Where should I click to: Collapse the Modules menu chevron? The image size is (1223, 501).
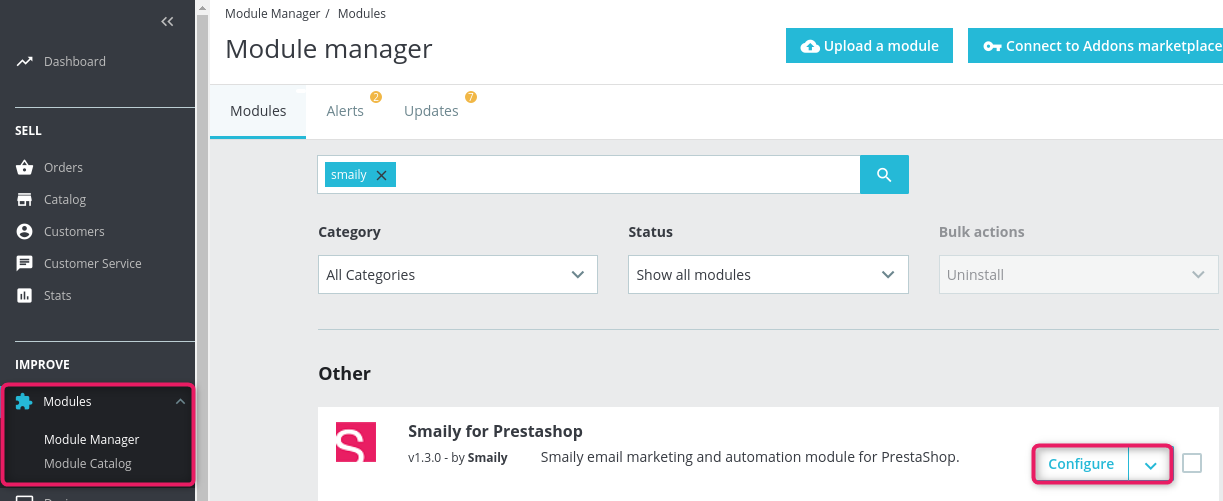pos(180,402)
